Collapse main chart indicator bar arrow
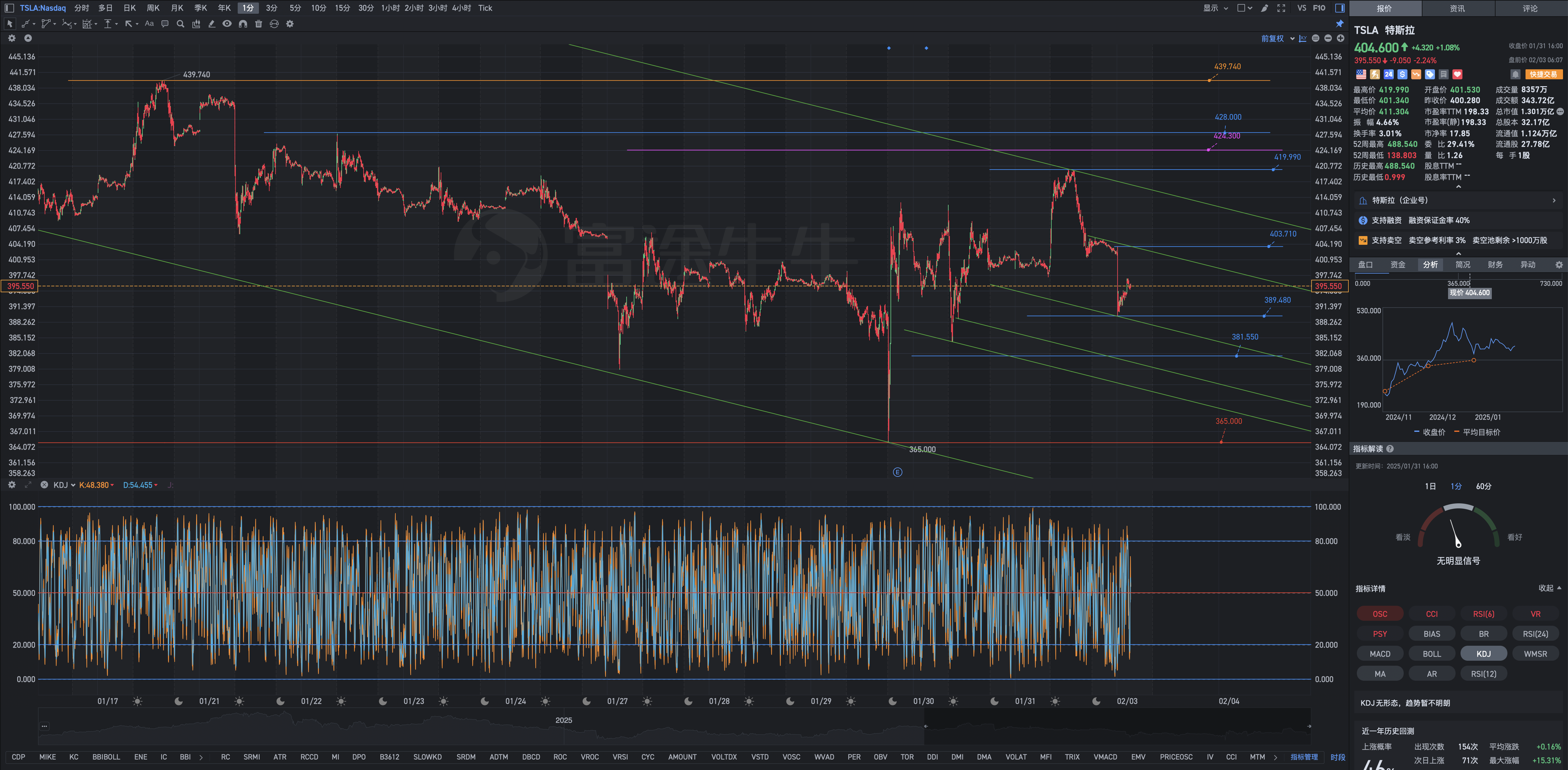The height and width of the screenshot is (770, 1568). tap(28, 38)
